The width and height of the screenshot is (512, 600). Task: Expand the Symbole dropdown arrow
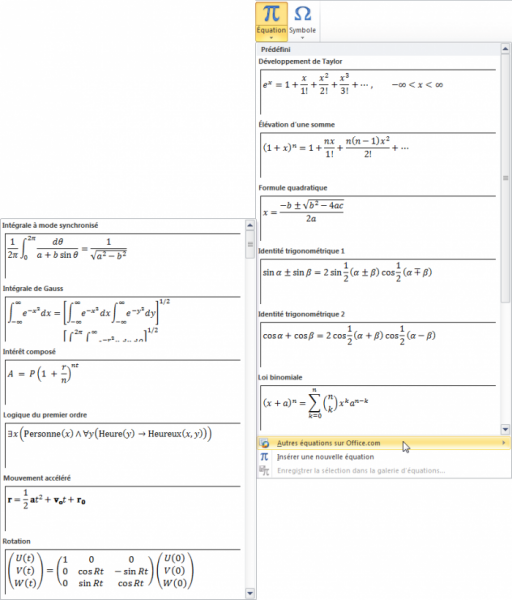click(x=302, y=38)
